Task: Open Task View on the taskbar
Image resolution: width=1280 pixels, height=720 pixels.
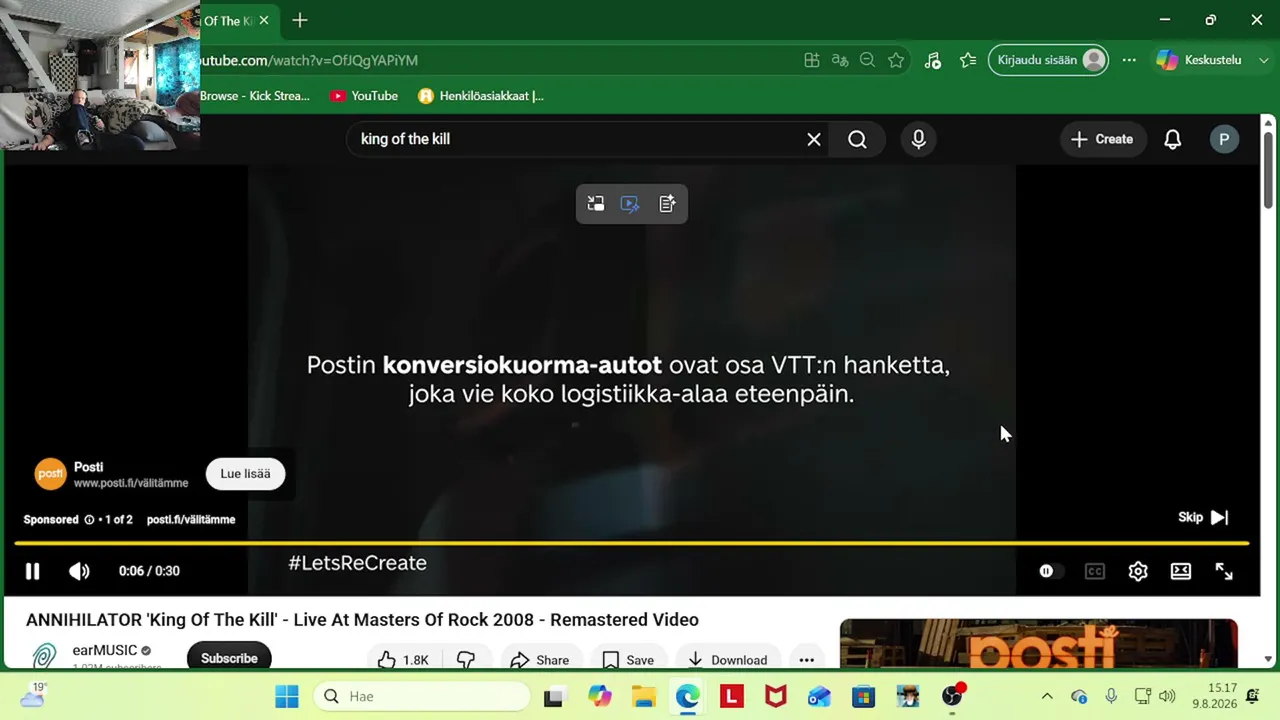Action: 553,696
